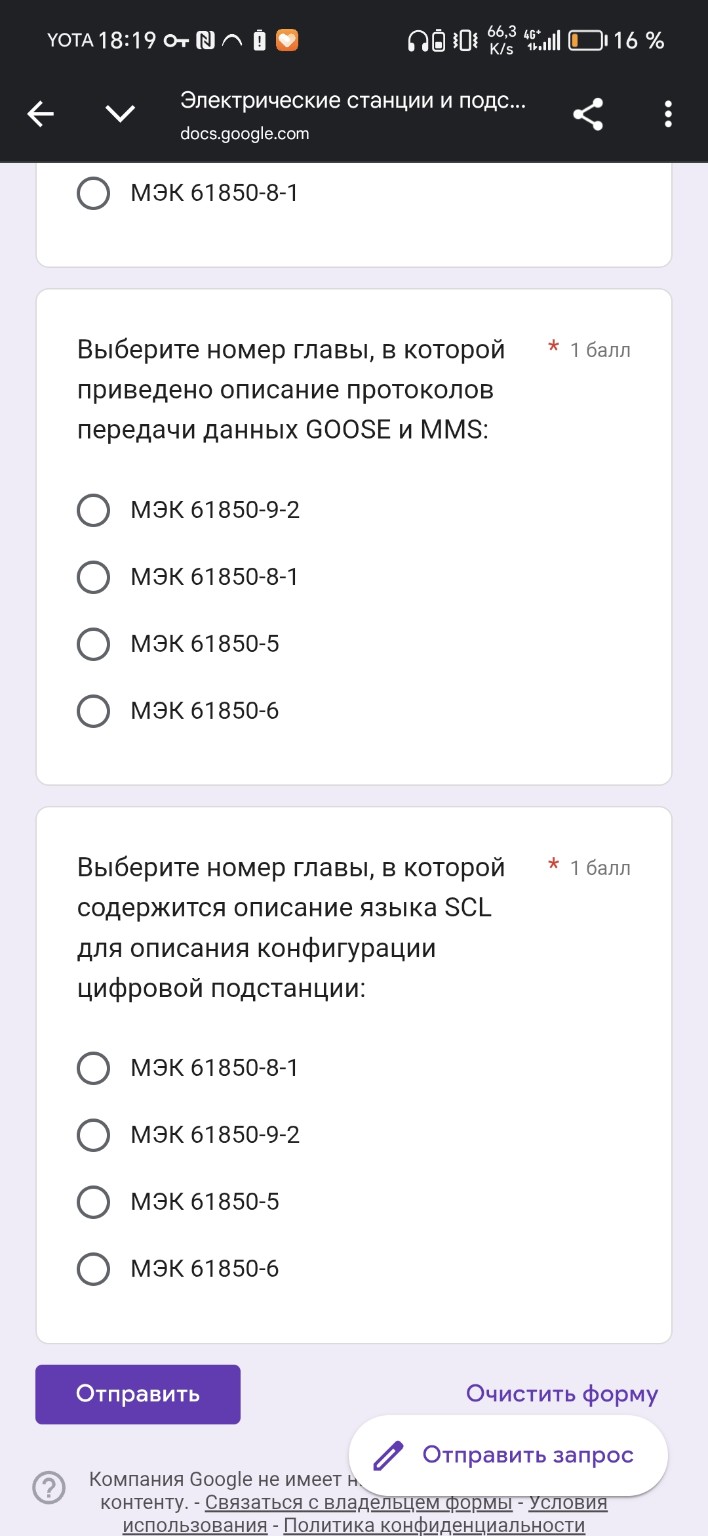Screen dimensions: 708x1536
Task: Select МЭК 61850-8-1 in the GOOSE question
Action: pos(93,577)
